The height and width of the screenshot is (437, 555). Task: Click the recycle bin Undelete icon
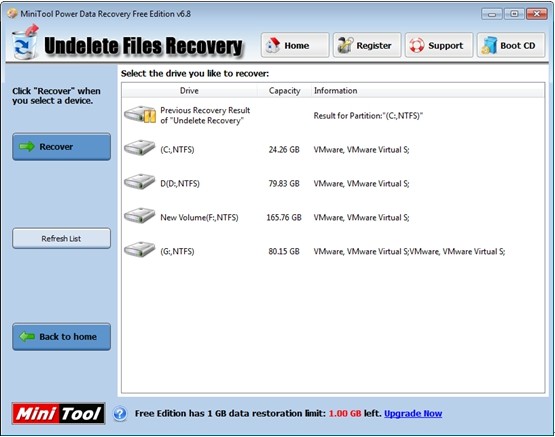[x=25, y=42]
